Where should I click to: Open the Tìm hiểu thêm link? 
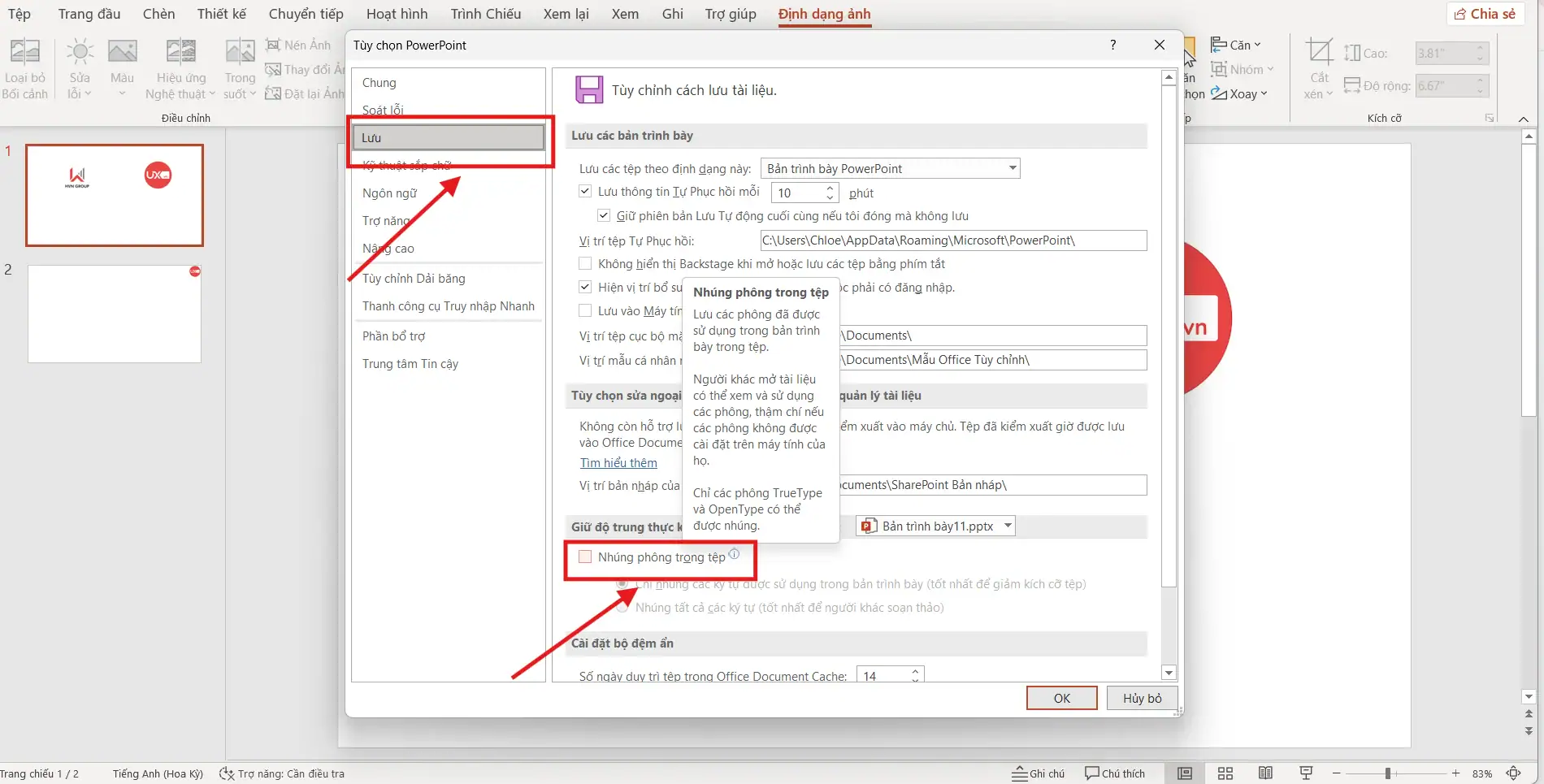pos(618,463)
